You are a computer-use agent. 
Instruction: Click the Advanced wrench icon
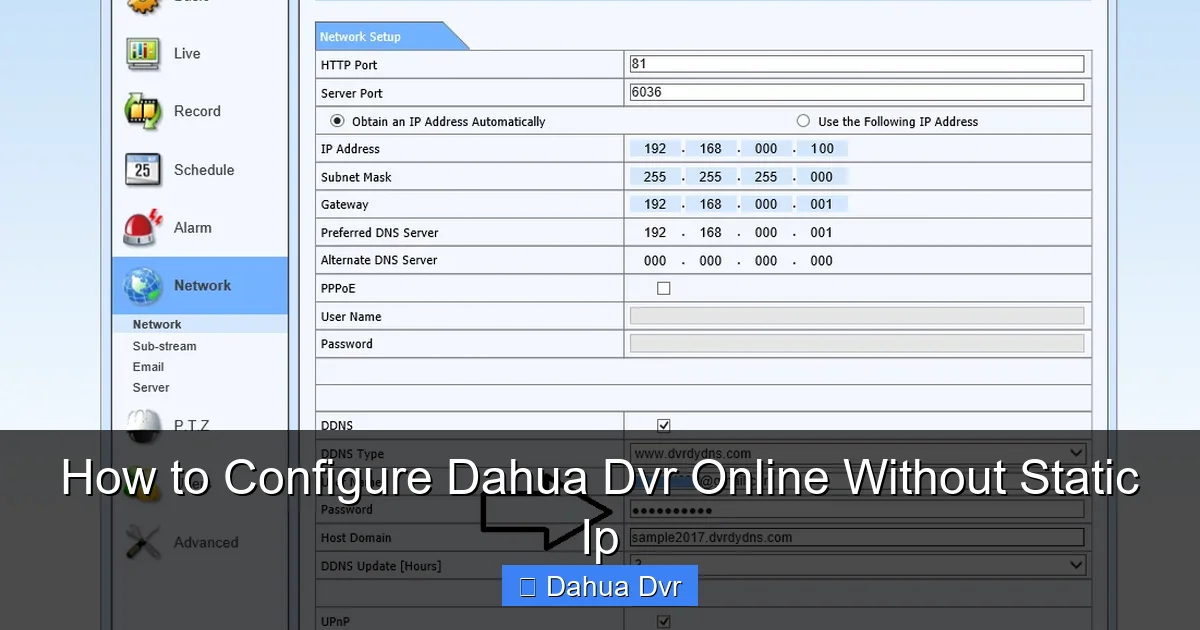(141, 543)
